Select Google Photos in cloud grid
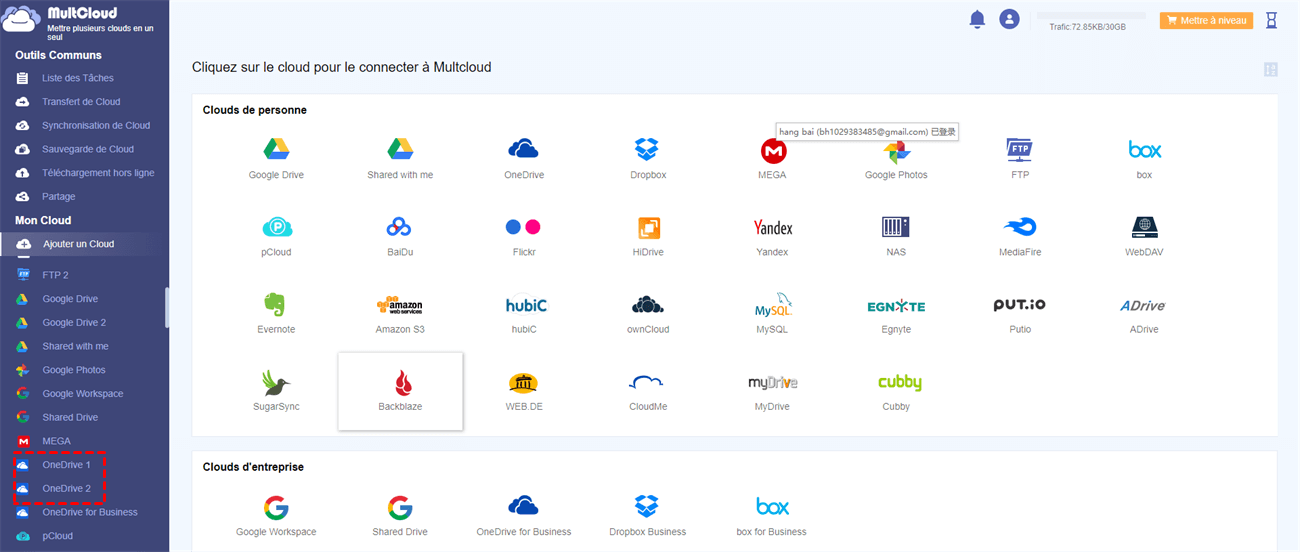1300x552 pixels. point(896,152)
